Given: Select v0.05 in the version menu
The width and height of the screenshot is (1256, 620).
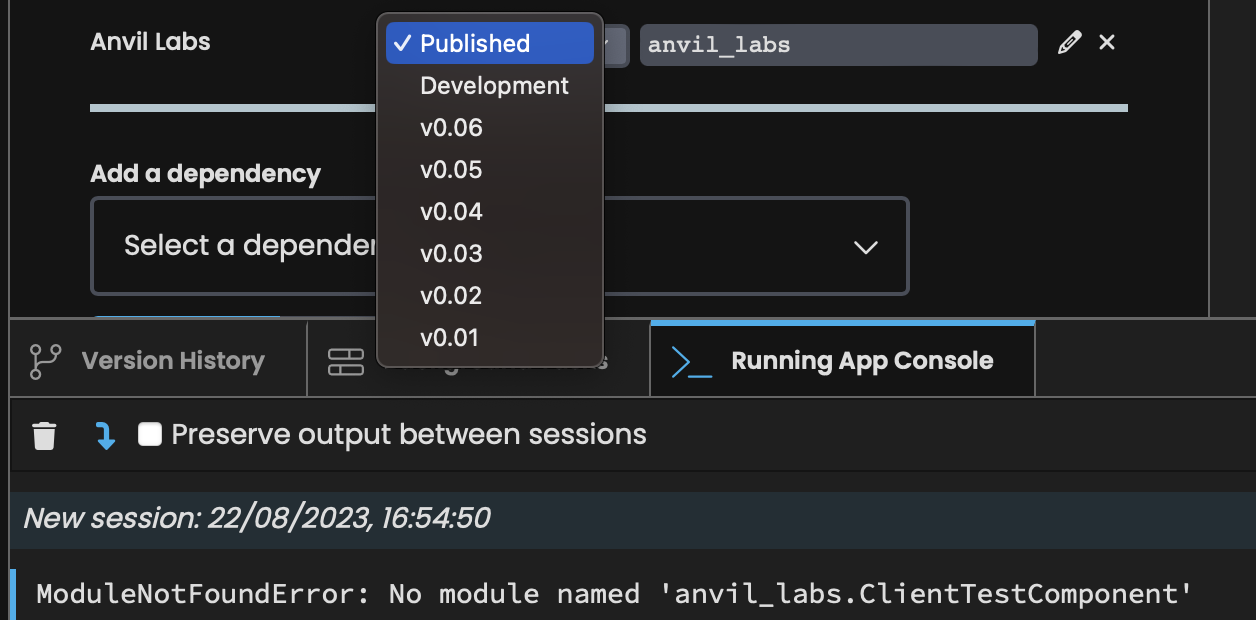Looking at the screenshot, I should tap(451, 170).
